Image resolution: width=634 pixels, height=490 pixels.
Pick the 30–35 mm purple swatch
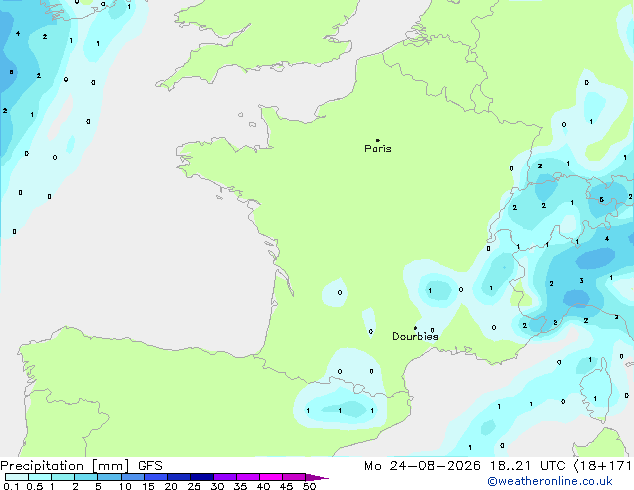pyautogui.click(x=225, y=477)
